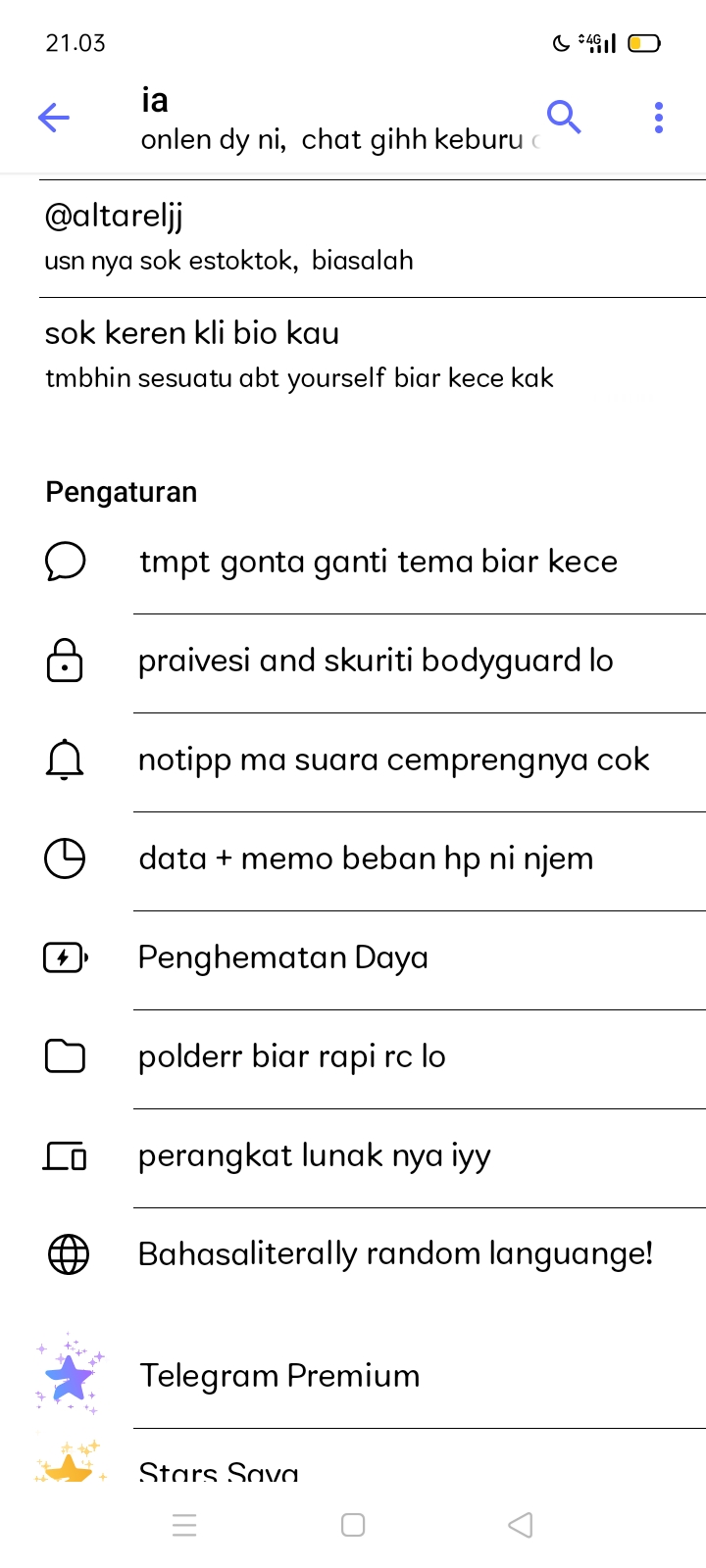Image resolution: width=706 pixels, height=1568 pixels.
Task: Open "Bahasaliterally random languange!" option
Action: [395, 1254]
